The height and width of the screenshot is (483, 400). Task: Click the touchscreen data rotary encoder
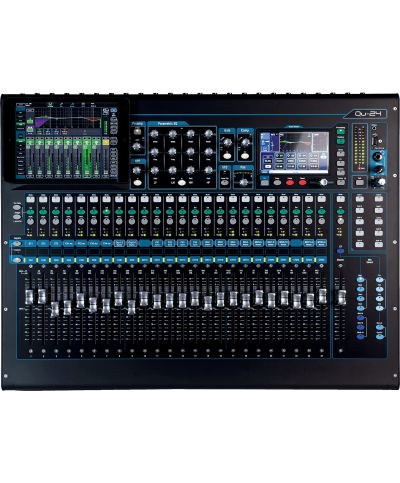(323, 182)
